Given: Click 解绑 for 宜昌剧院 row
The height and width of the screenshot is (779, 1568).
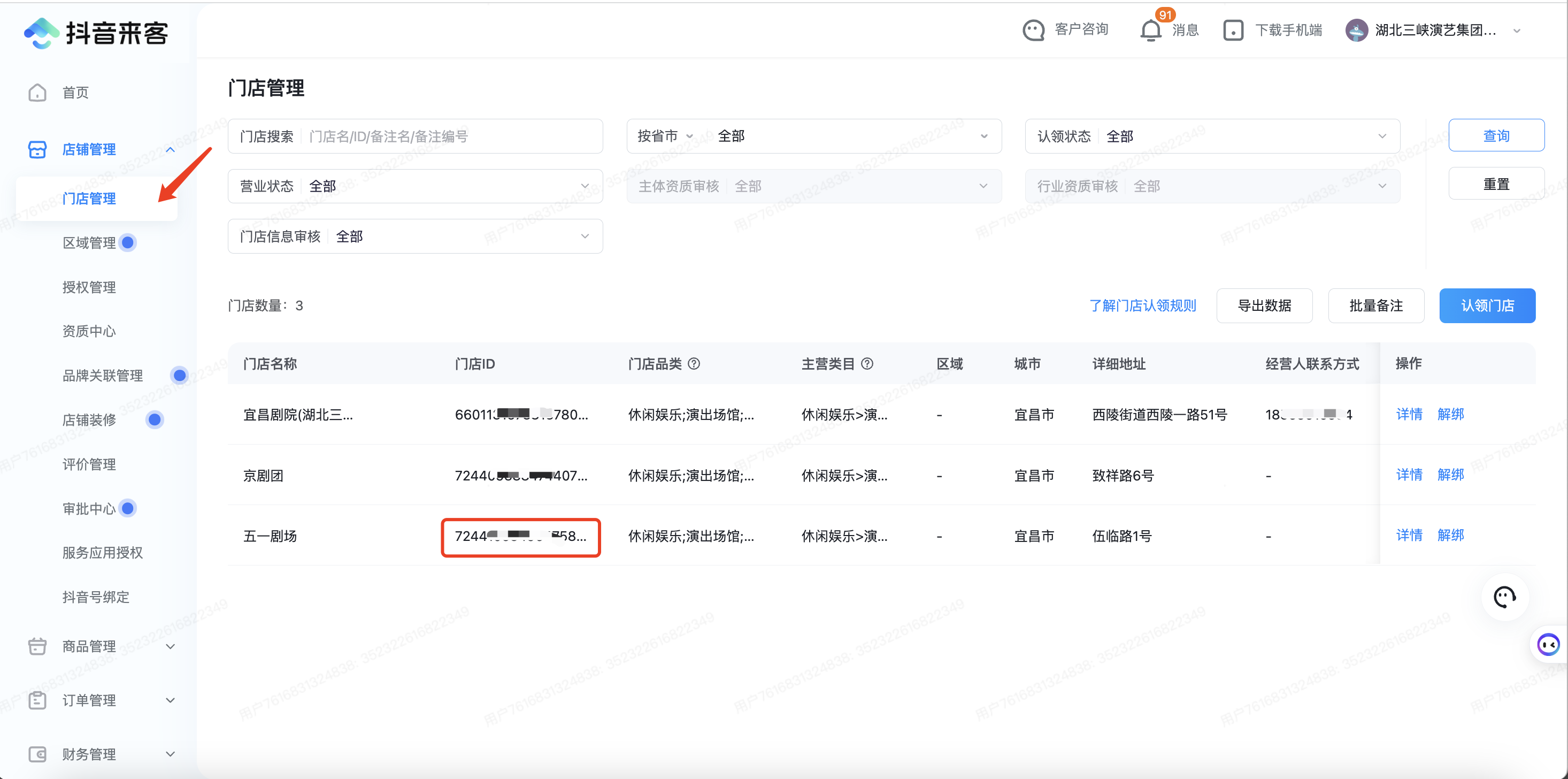Looking at the screenshot, I should click(1450, 414).
